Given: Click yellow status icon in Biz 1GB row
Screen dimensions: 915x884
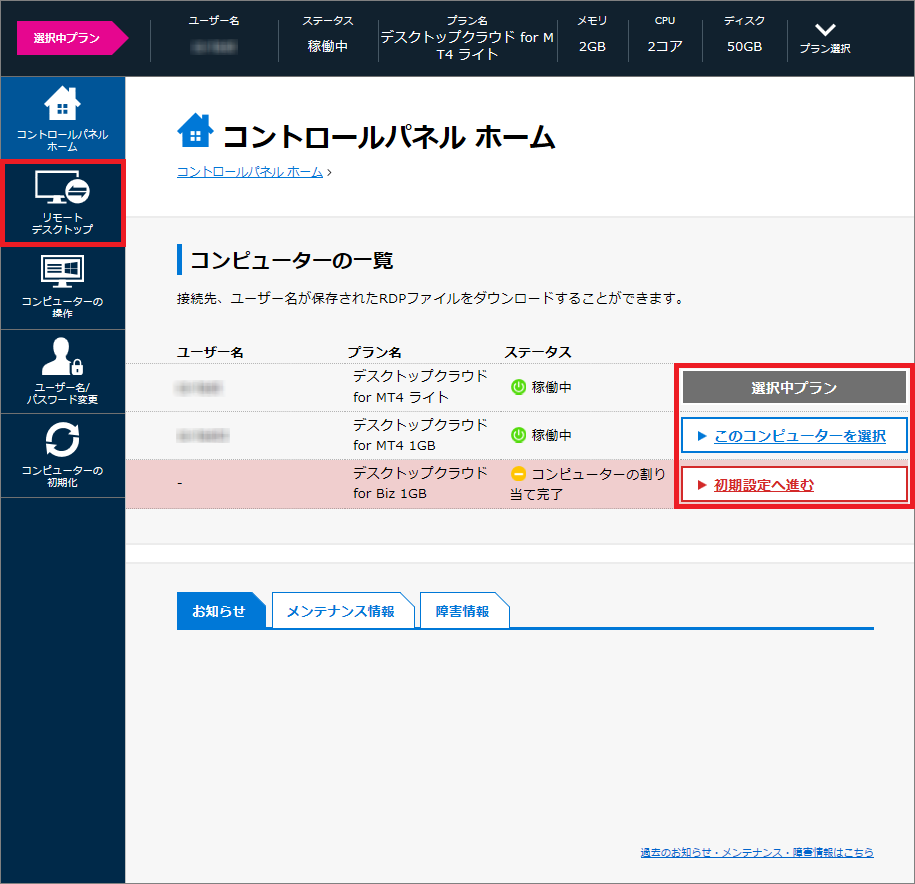Looking at the screenshot, I should pos(518,474).
